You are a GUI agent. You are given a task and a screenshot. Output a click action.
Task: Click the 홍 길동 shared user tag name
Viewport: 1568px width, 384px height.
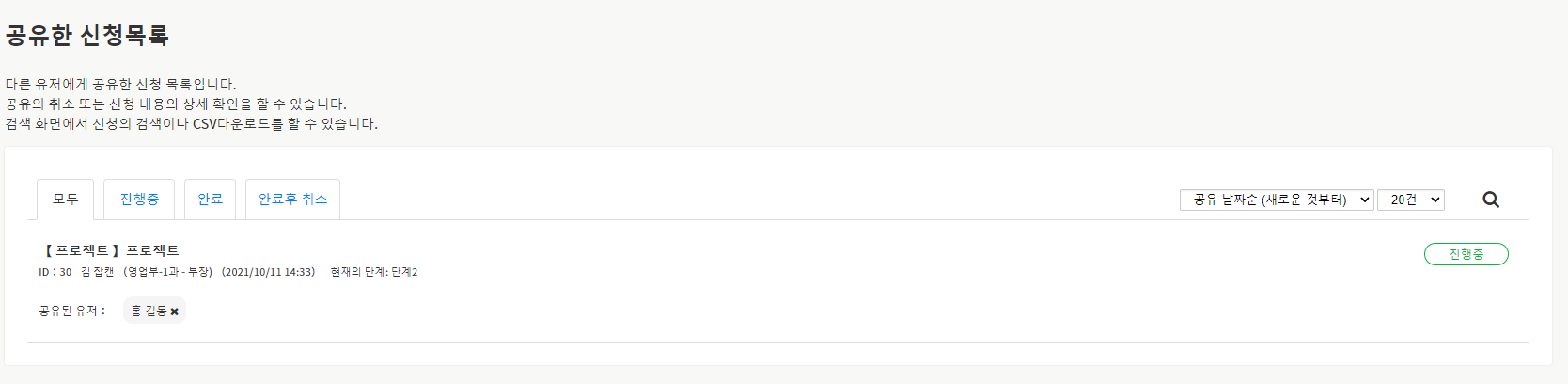[x=149, y=311]
